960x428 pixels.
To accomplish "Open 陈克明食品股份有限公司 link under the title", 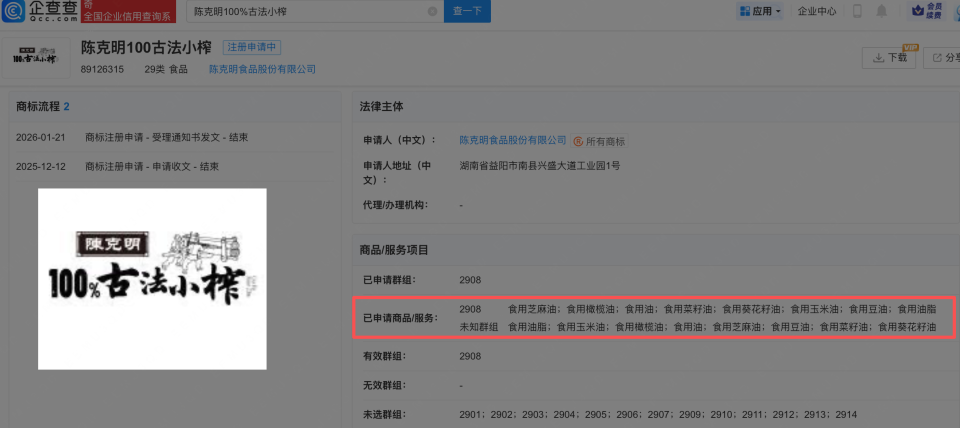I will tap(263, 69).
